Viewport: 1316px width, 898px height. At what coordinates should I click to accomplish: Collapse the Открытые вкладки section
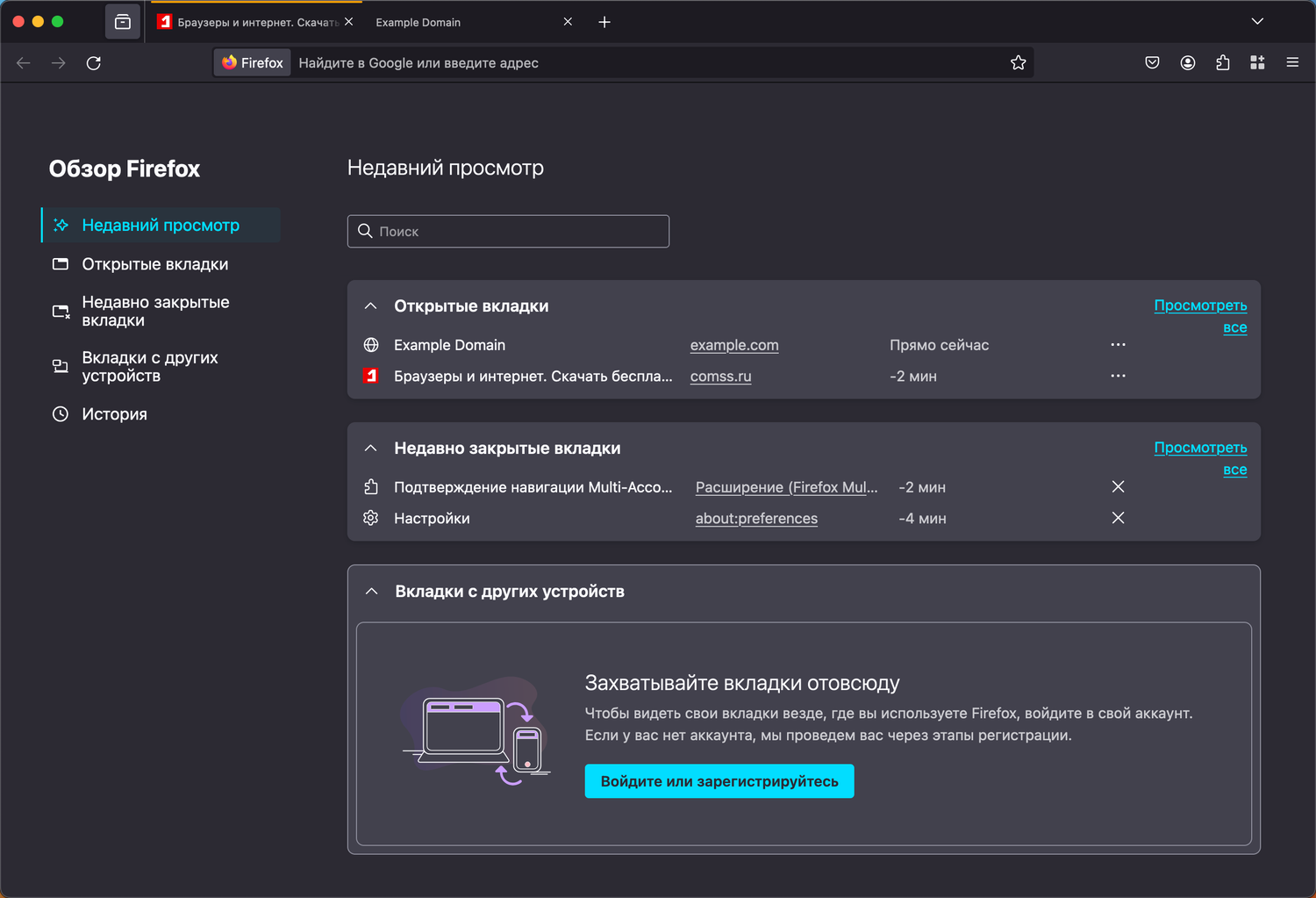tap(371, 306)
